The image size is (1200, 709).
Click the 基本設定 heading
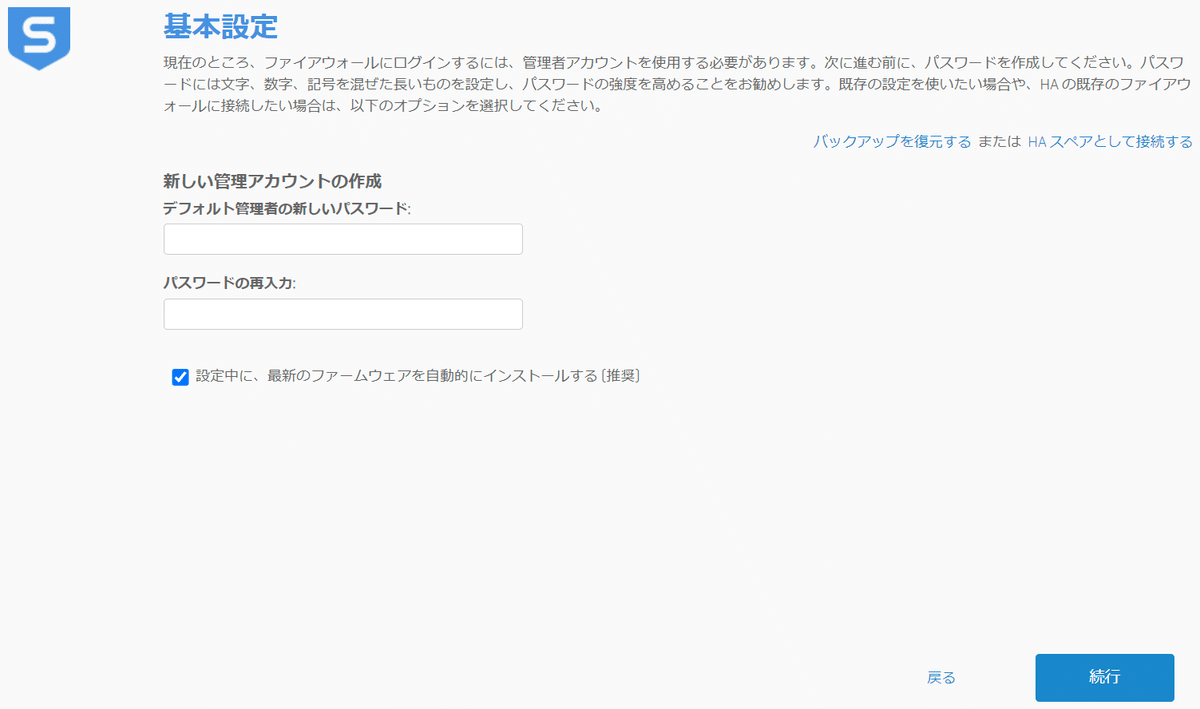point(220,26)
